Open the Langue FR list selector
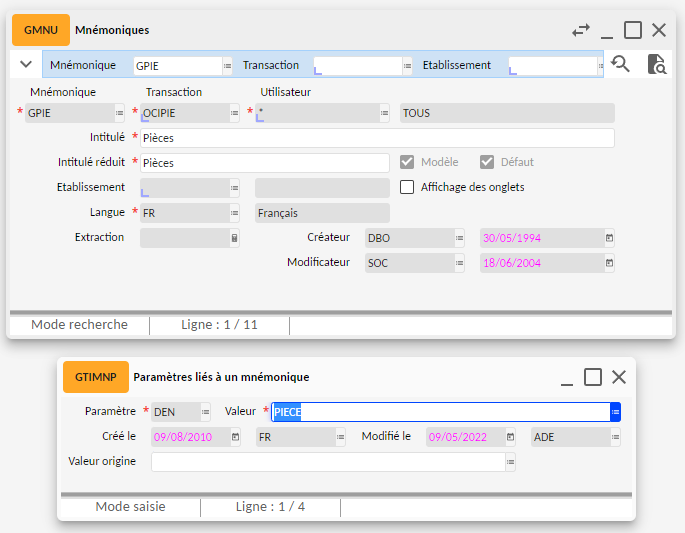This screenshot has width=685, height=533. tap(234, 213)
